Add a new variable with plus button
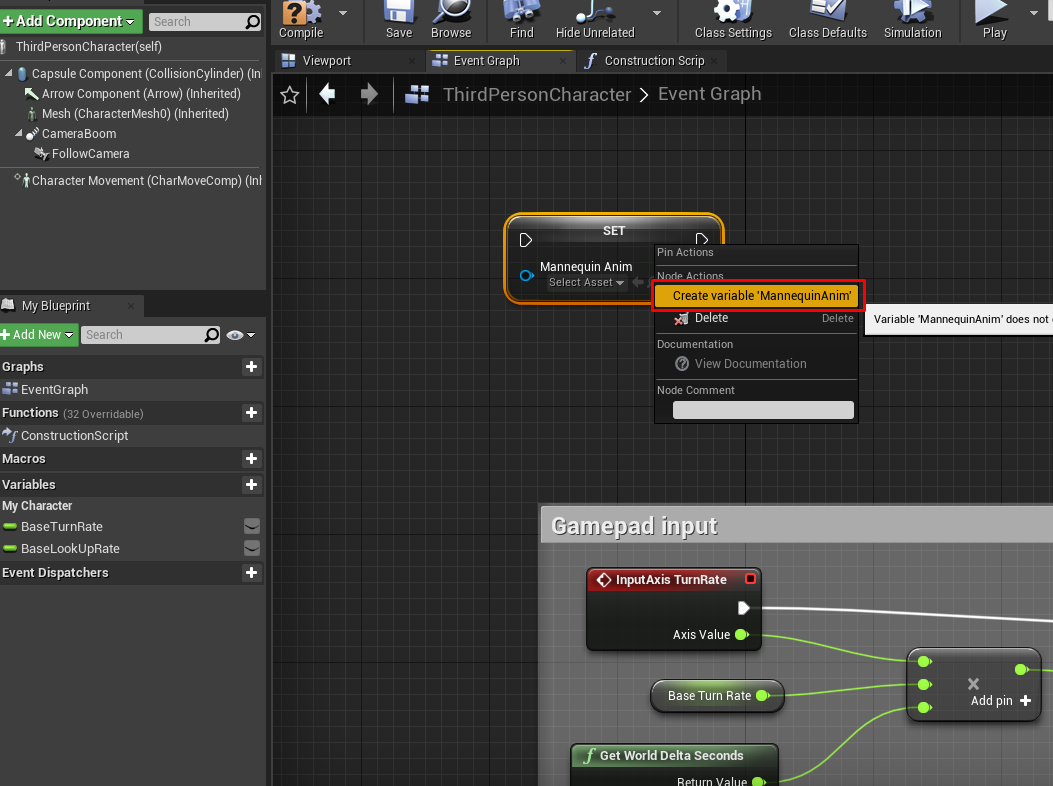Viewport: 1053px width, 786px height. point(251,485)
